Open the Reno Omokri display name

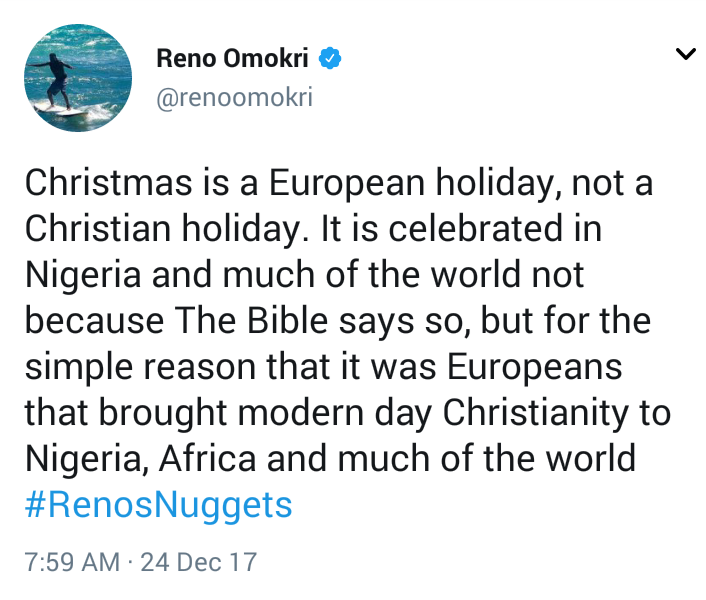tap(232, 59)
